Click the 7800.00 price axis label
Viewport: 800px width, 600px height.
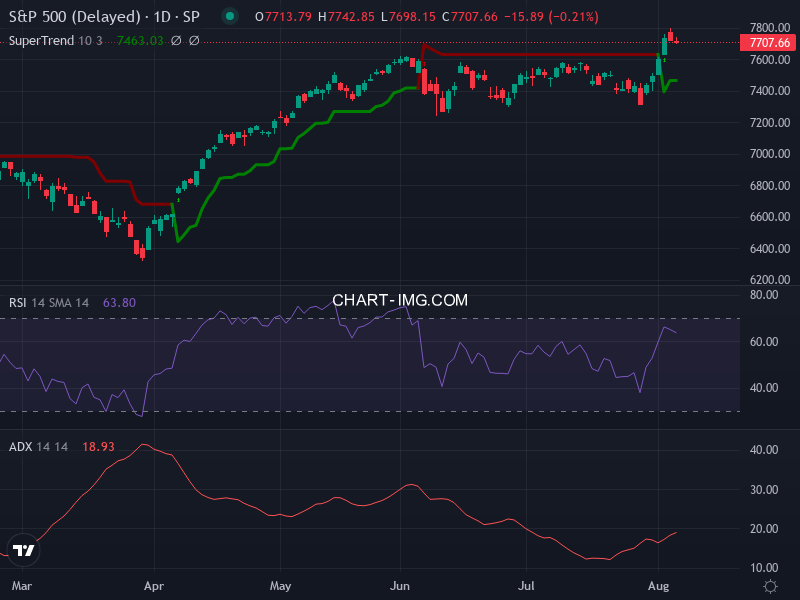pos(769,28)
